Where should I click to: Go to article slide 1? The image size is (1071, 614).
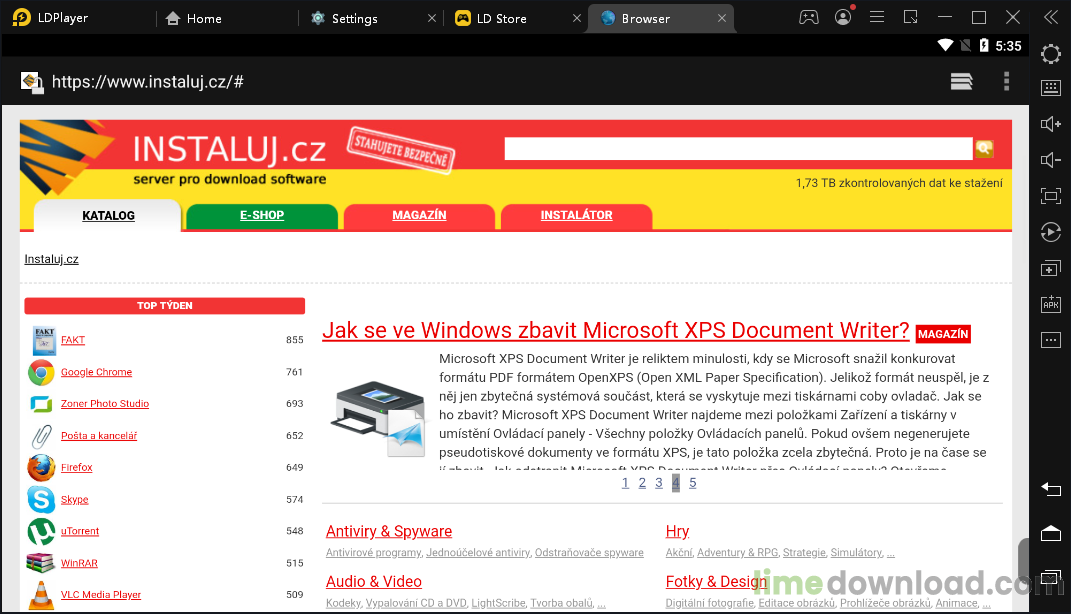(x=625, y=483)
